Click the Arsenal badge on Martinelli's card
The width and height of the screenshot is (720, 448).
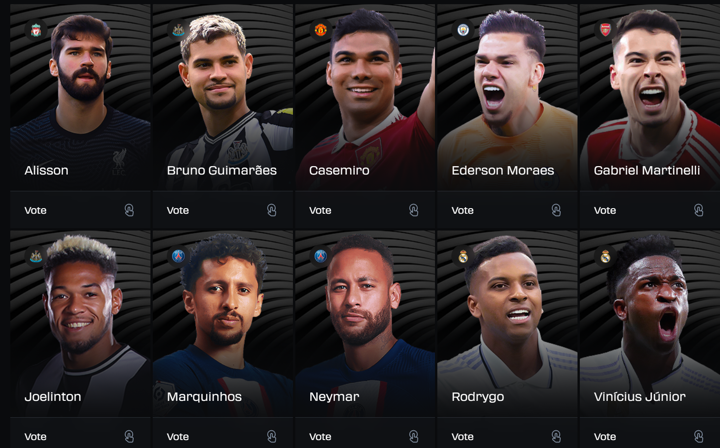(x=605, y=30)
